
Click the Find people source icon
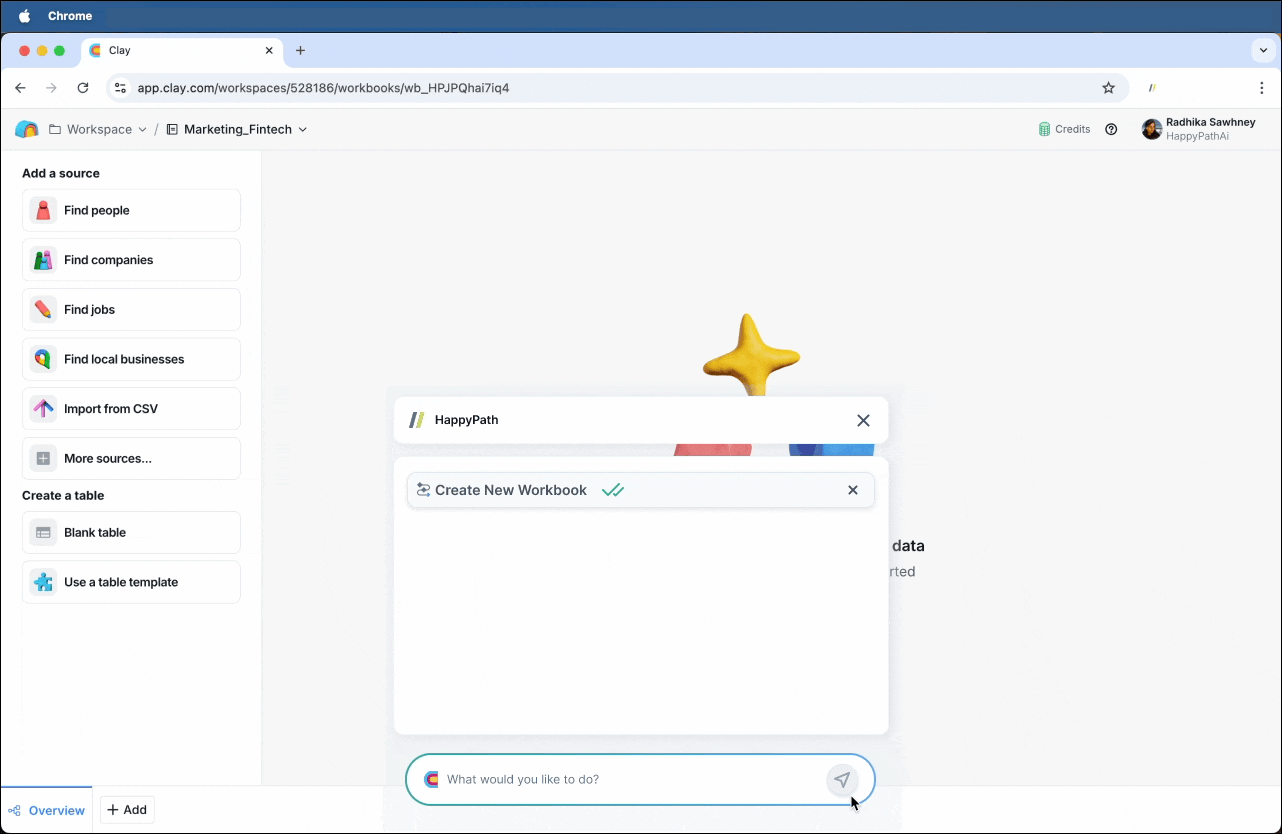pos(43,210)
